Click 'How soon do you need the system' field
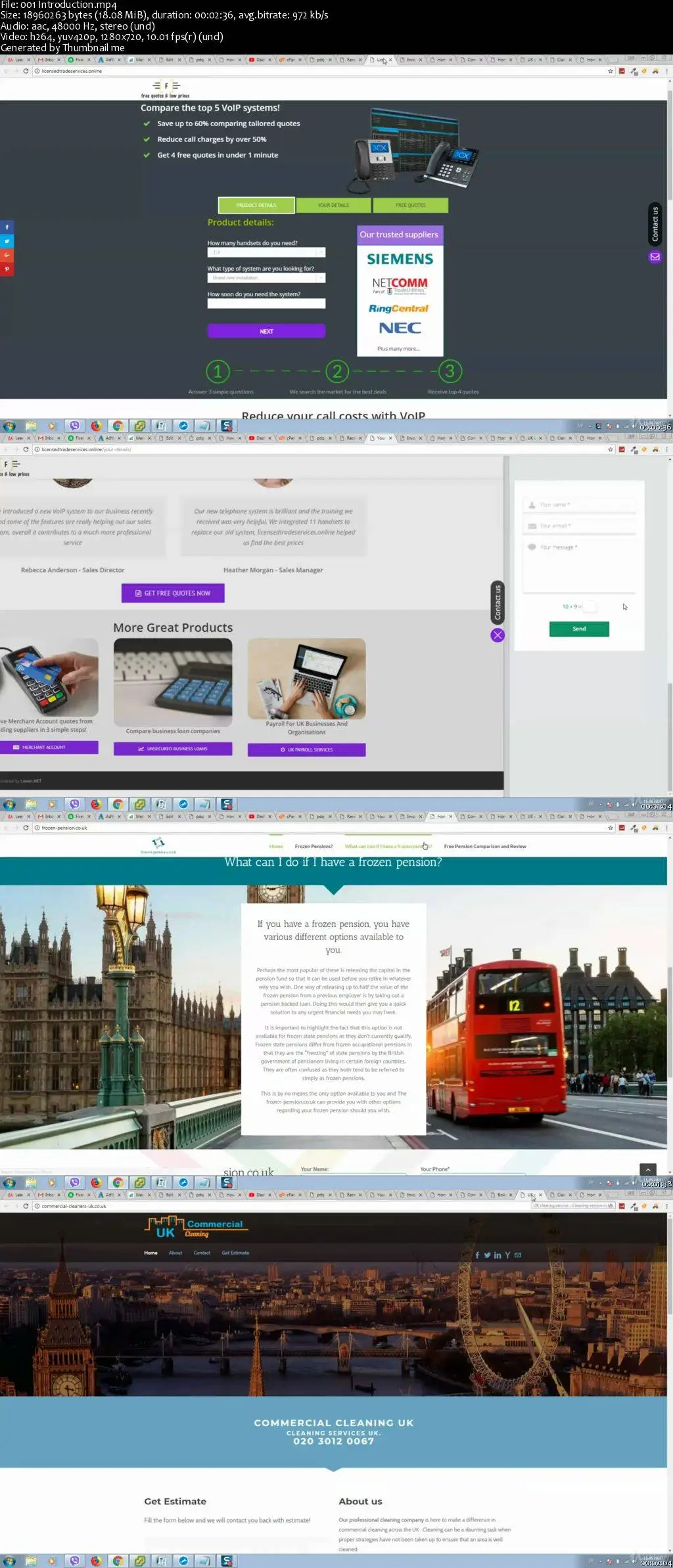 click(266, 303)
